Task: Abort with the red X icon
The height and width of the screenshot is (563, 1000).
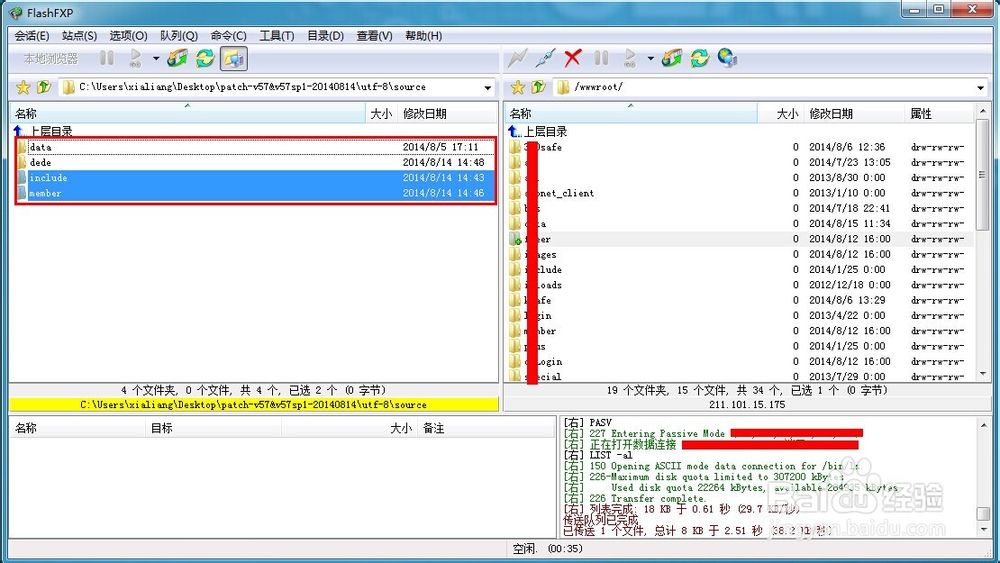Action: coord(573,59)
